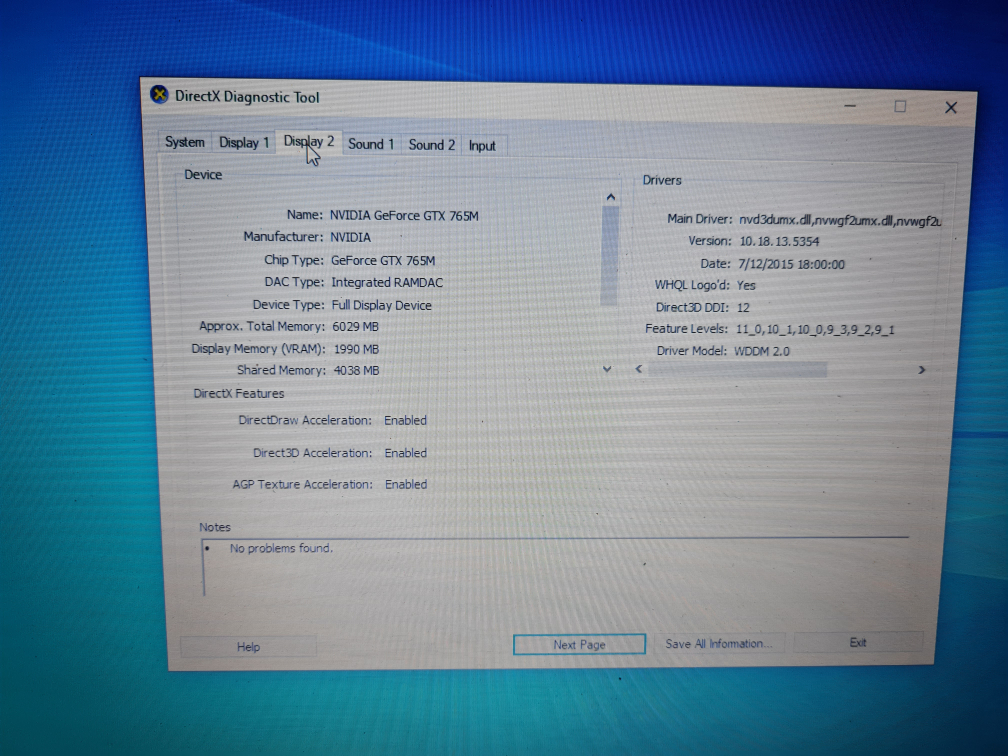Click Drivers list scroll right arrow
1008x756 pixels.
click(x=922, y=370)
